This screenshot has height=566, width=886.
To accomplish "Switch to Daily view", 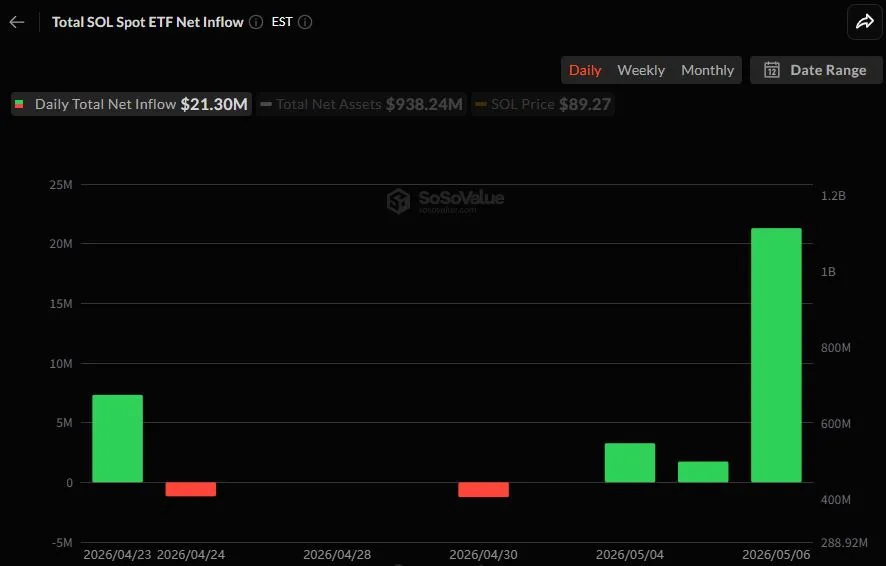I will click(x=585, y=70).
